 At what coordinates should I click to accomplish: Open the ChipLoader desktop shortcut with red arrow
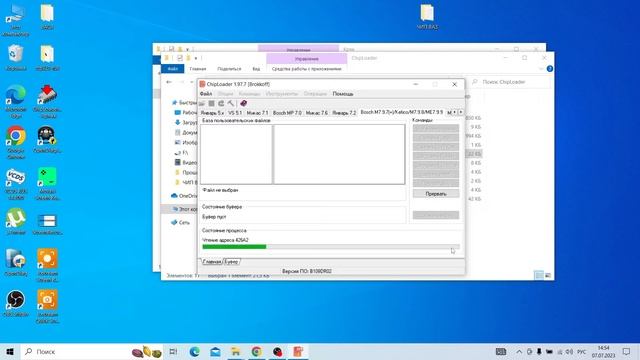point(47,101)
